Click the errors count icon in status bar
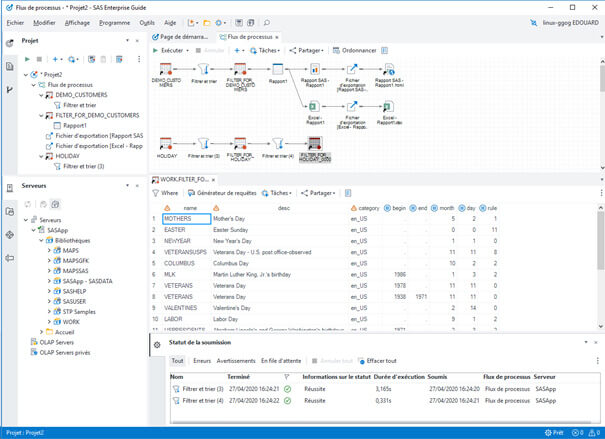 [x=577, y=433]
